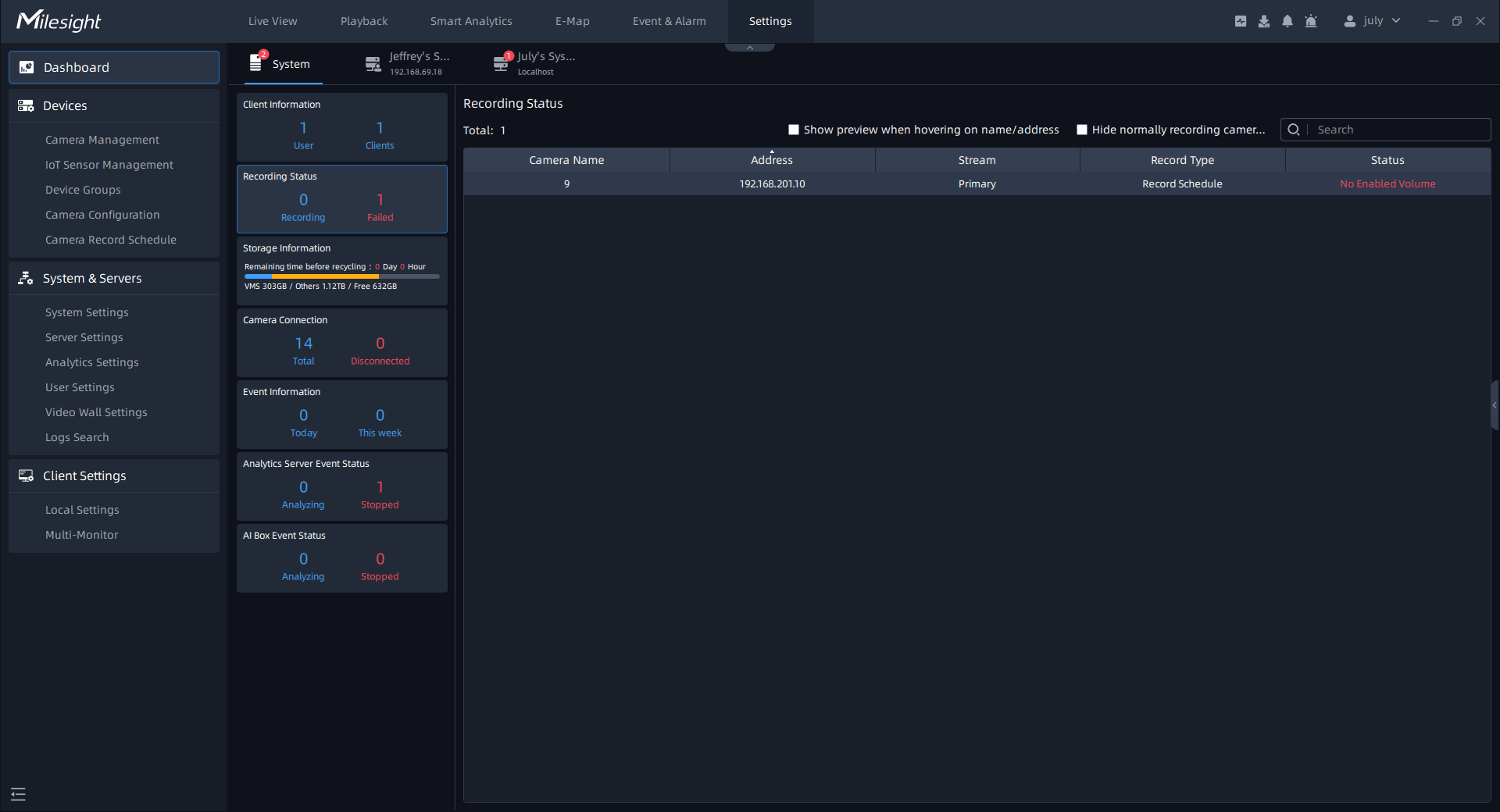1500x812 pixels.
Task: Go to the Event & Alarm tab
Action: pos(669,21)
